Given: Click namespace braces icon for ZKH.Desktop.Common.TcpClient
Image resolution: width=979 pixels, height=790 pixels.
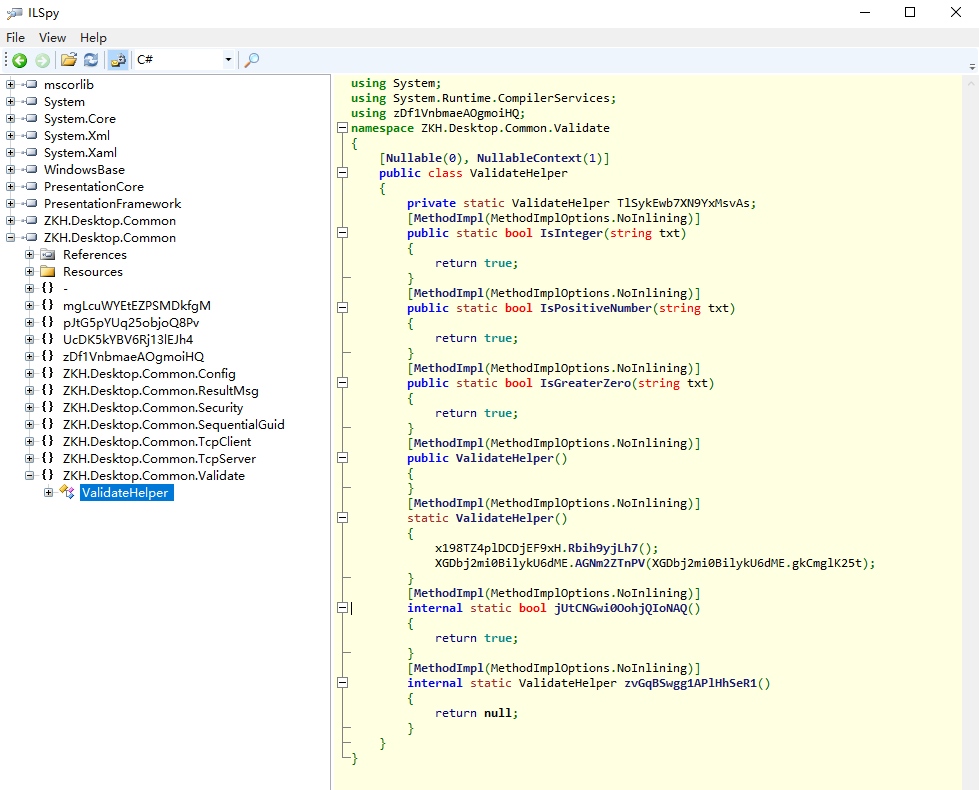Looking at the screenshot, I should 47,441.
